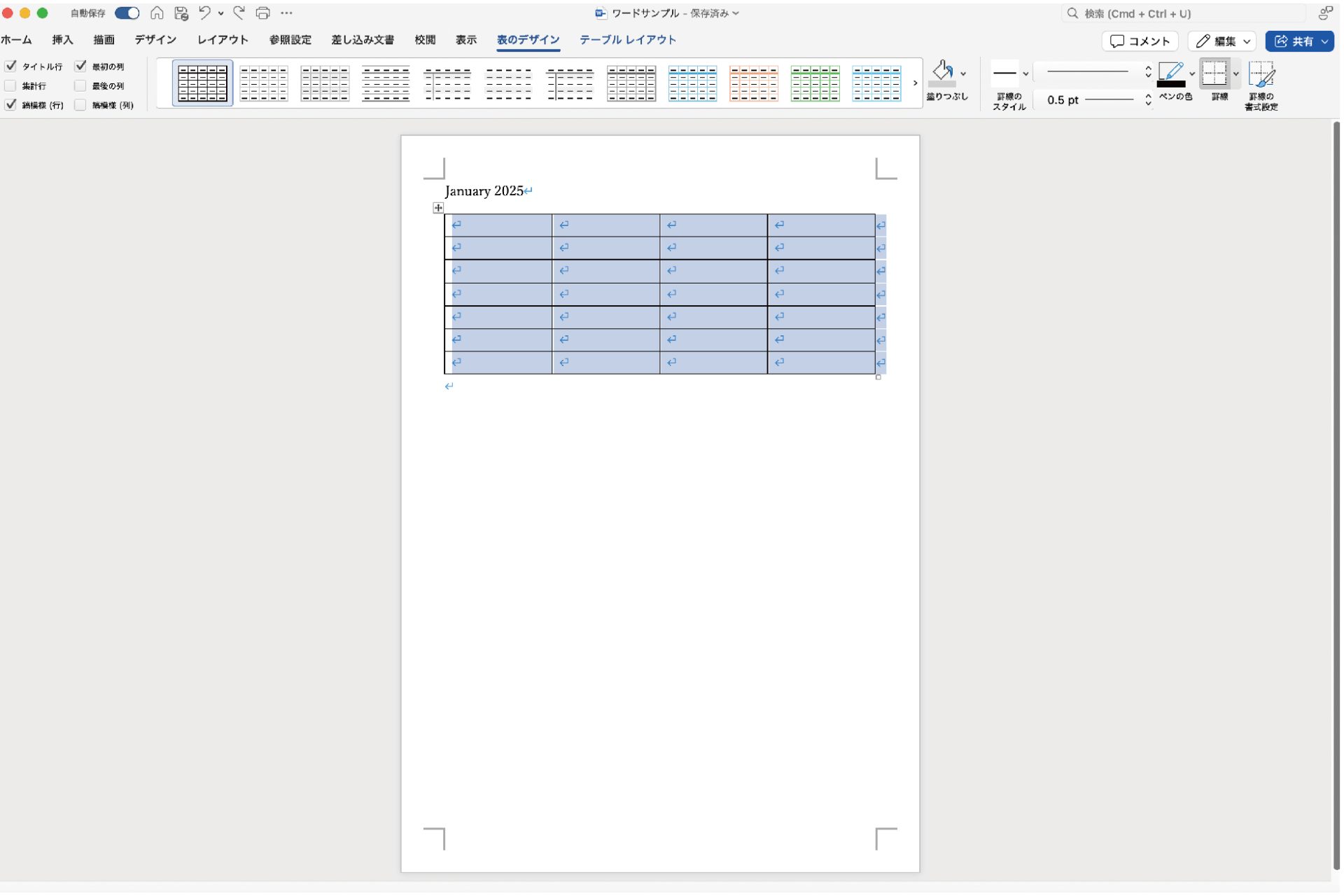Click the 共有 share button
The width and height of the screenshot is (1344, 896).
1294,41
